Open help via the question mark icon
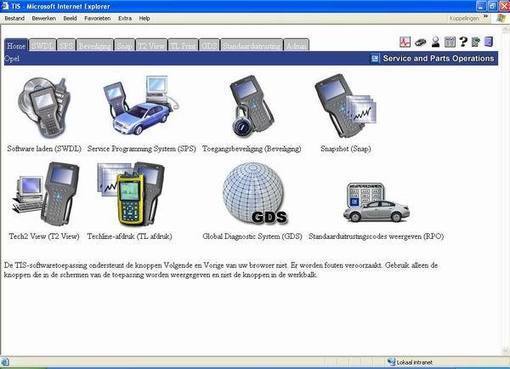The image size is (510, 369). (463, 42)
